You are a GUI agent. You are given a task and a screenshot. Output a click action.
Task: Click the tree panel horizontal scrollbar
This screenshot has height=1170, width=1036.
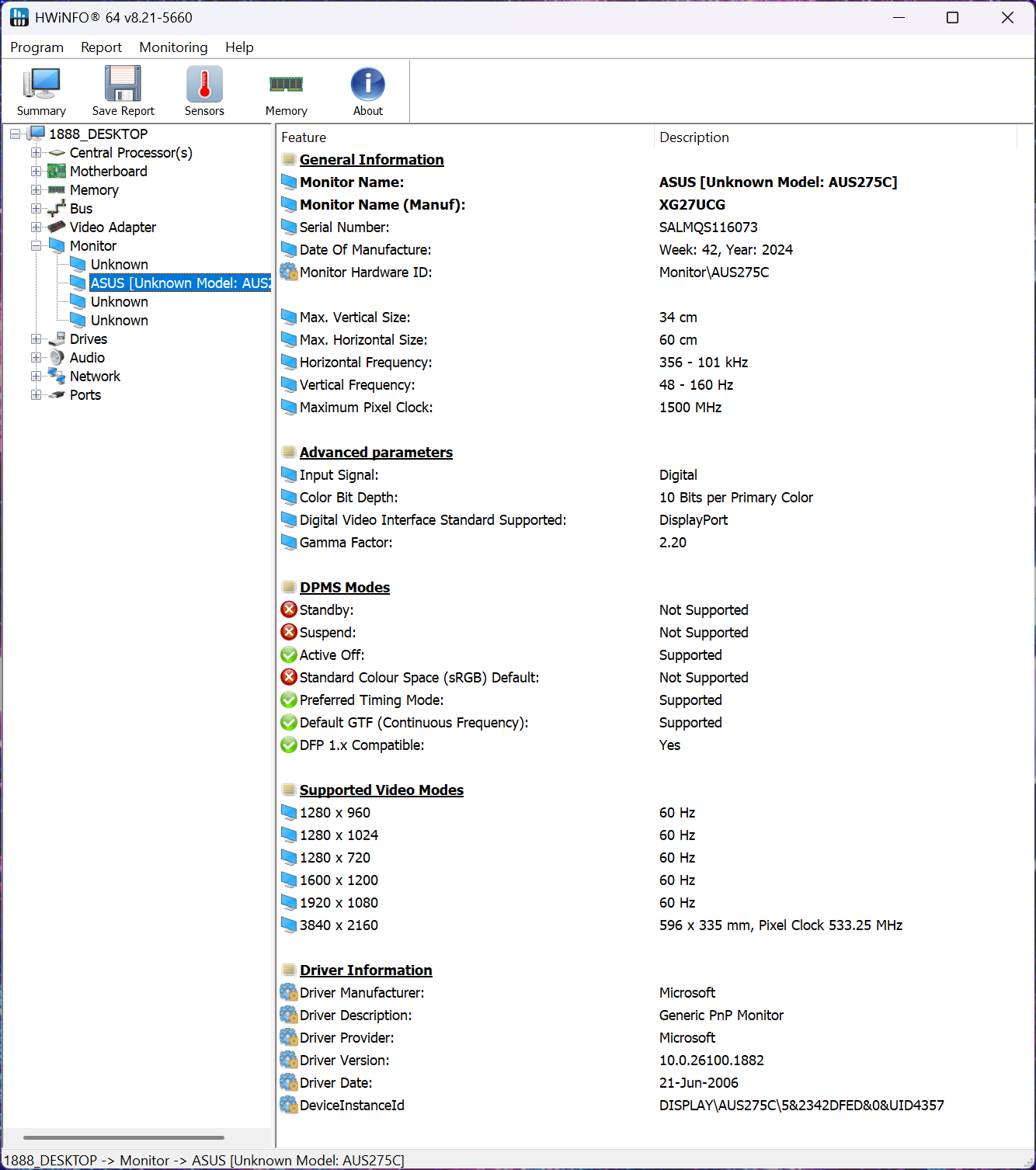coord(123,1137)
